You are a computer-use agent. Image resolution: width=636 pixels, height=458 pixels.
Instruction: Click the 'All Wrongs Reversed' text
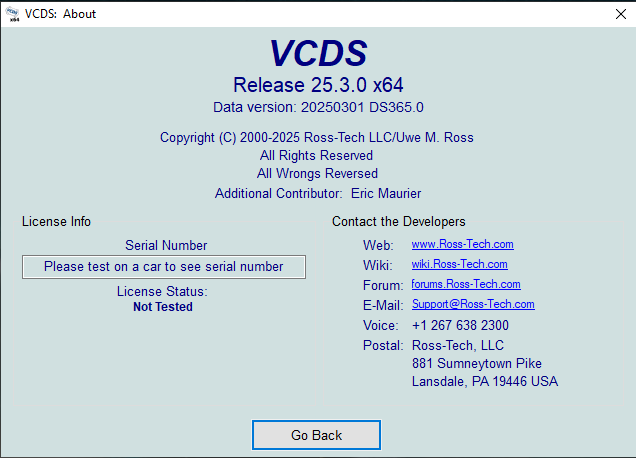[x=317, y=174]
